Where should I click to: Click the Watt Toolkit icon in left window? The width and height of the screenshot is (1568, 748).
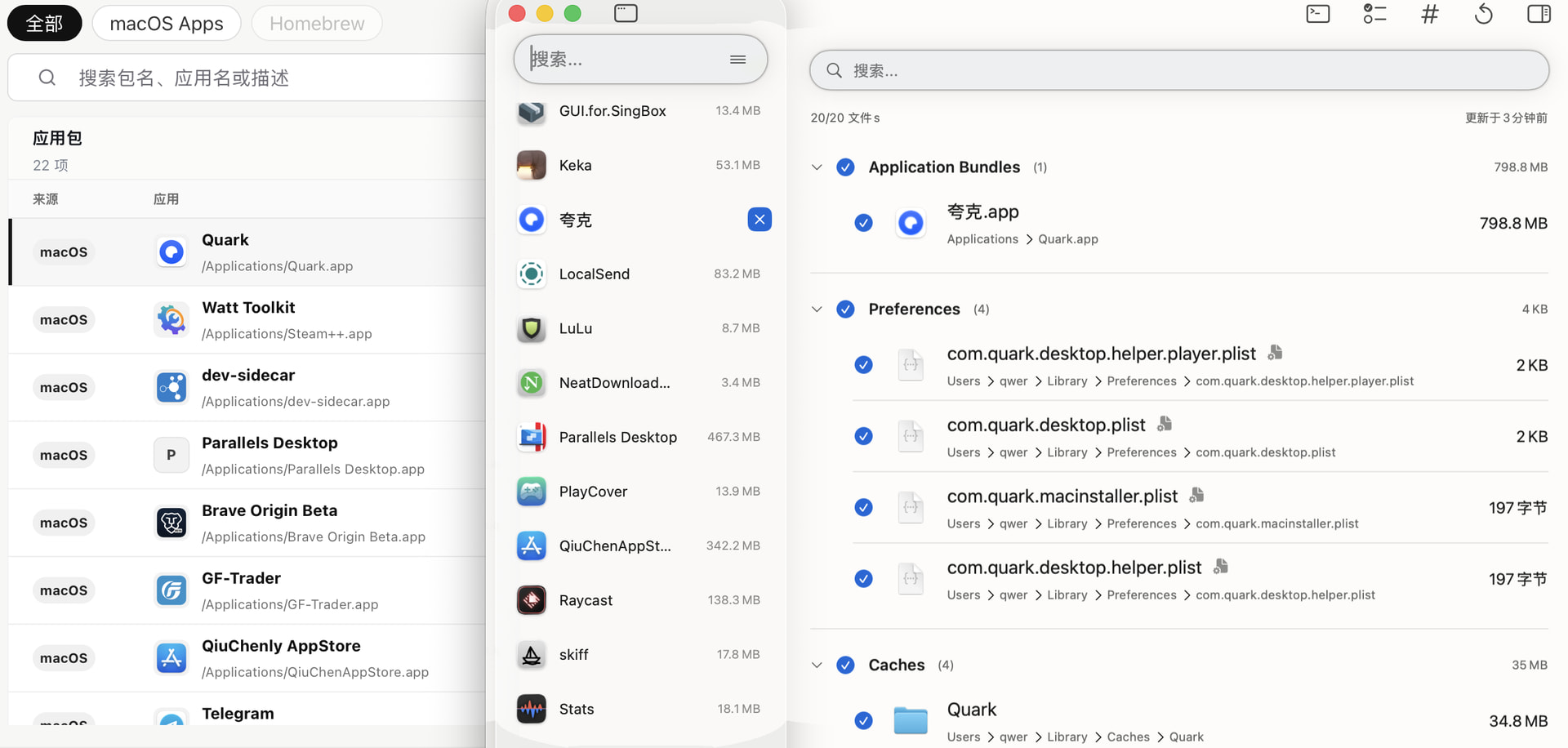171,319
